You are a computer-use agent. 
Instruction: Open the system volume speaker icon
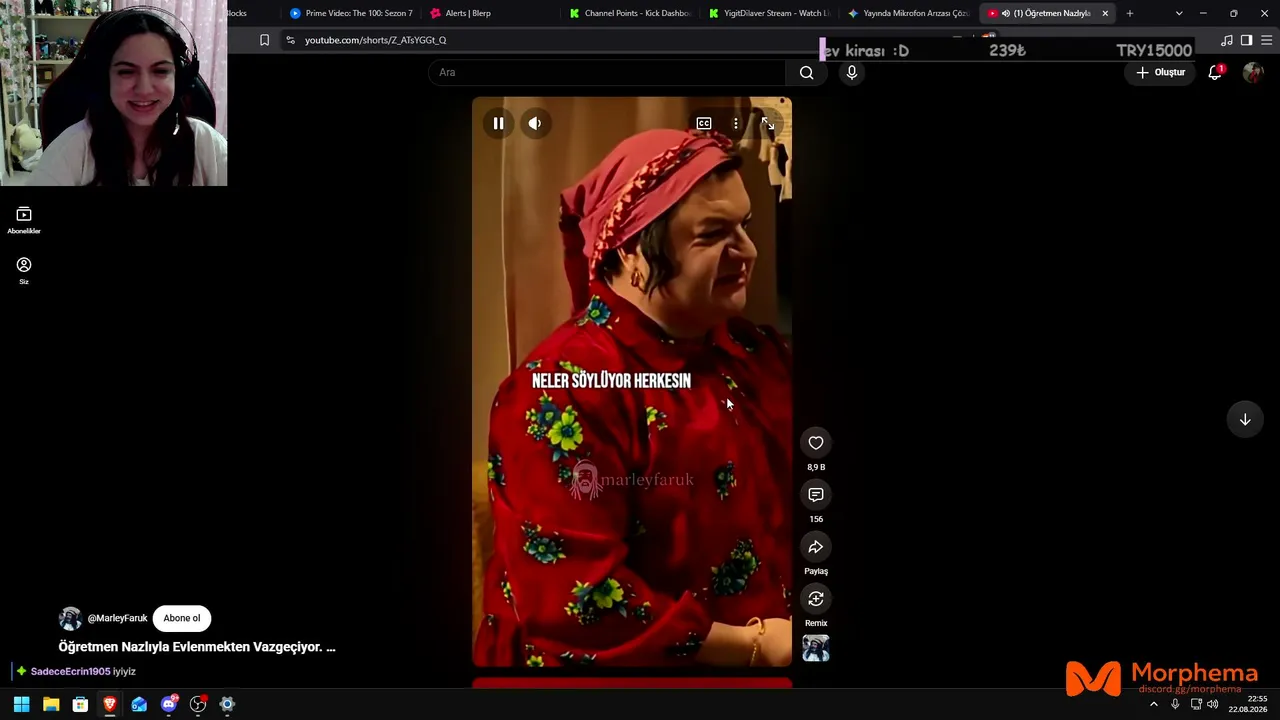click(1213, 704)
